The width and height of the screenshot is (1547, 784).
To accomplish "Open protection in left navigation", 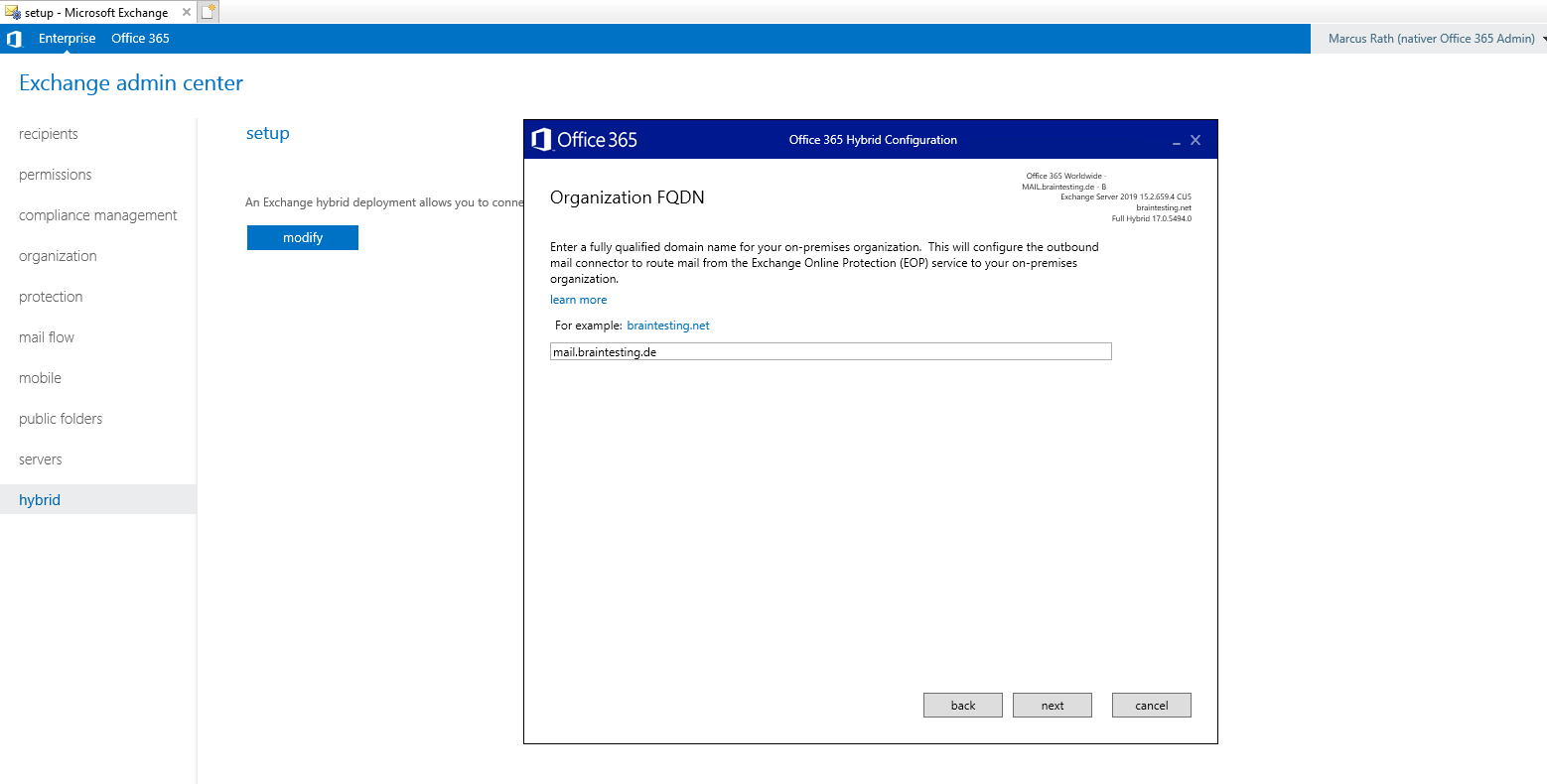I will [51, 297].
